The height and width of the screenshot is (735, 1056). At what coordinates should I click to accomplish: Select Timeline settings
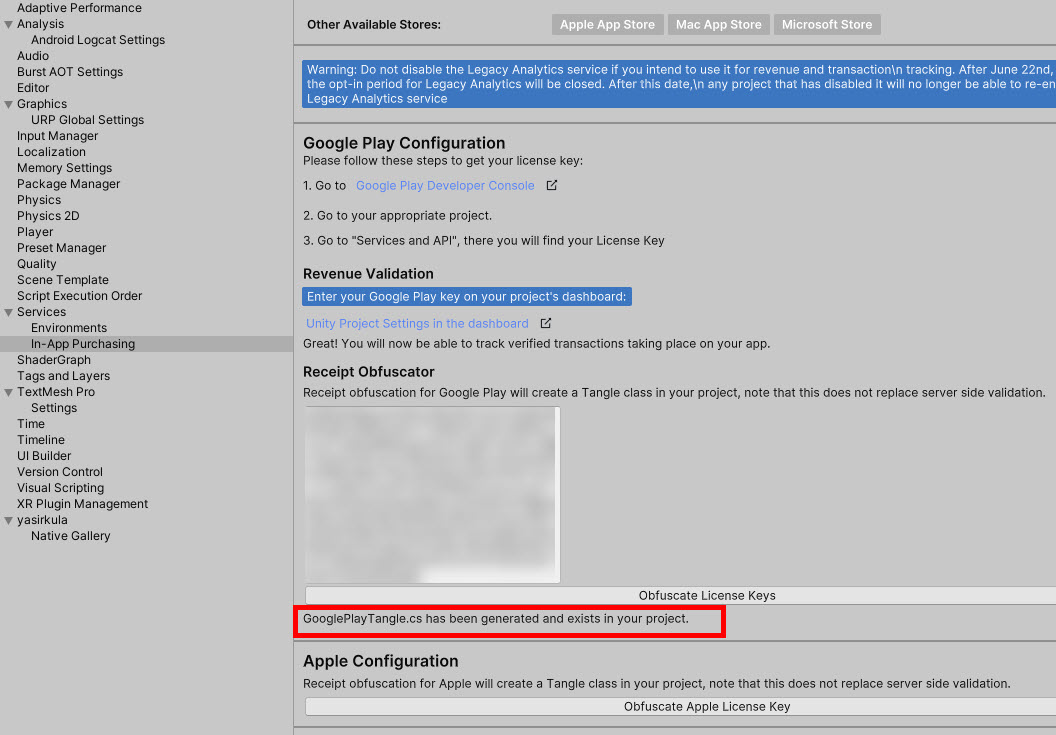coord(41,440)
